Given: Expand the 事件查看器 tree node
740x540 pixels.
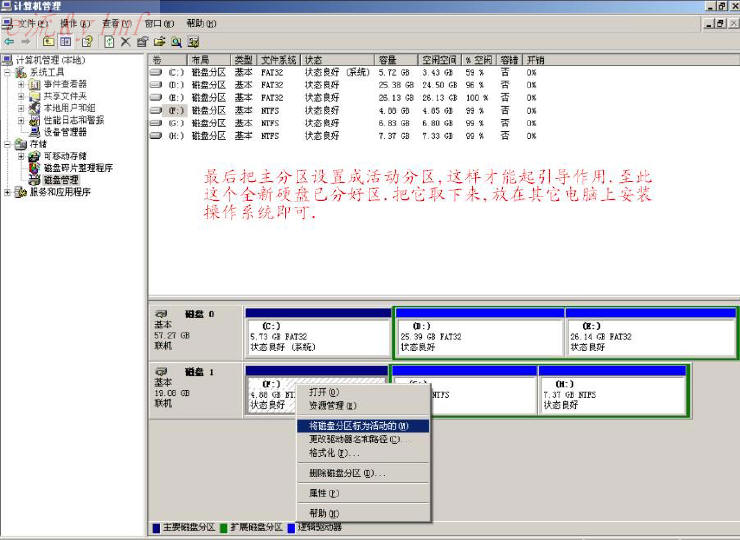Looking at the screenshot, I should tap(21, 84).
